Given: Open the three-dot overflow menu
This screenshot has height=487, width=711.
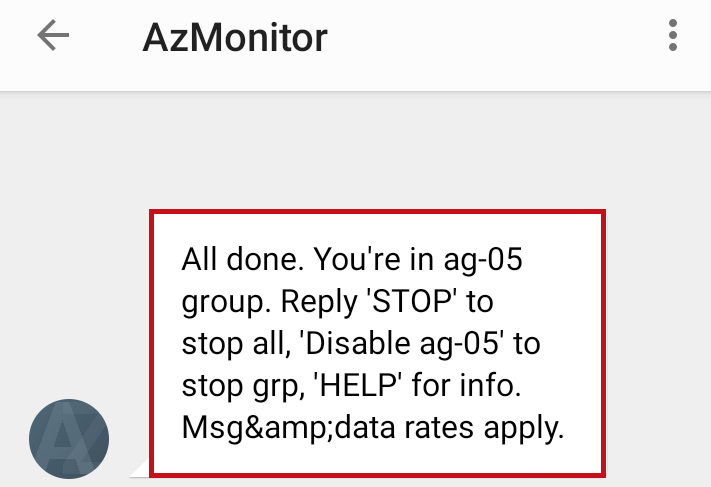Looking at the screenshot, I should [673, 35].
